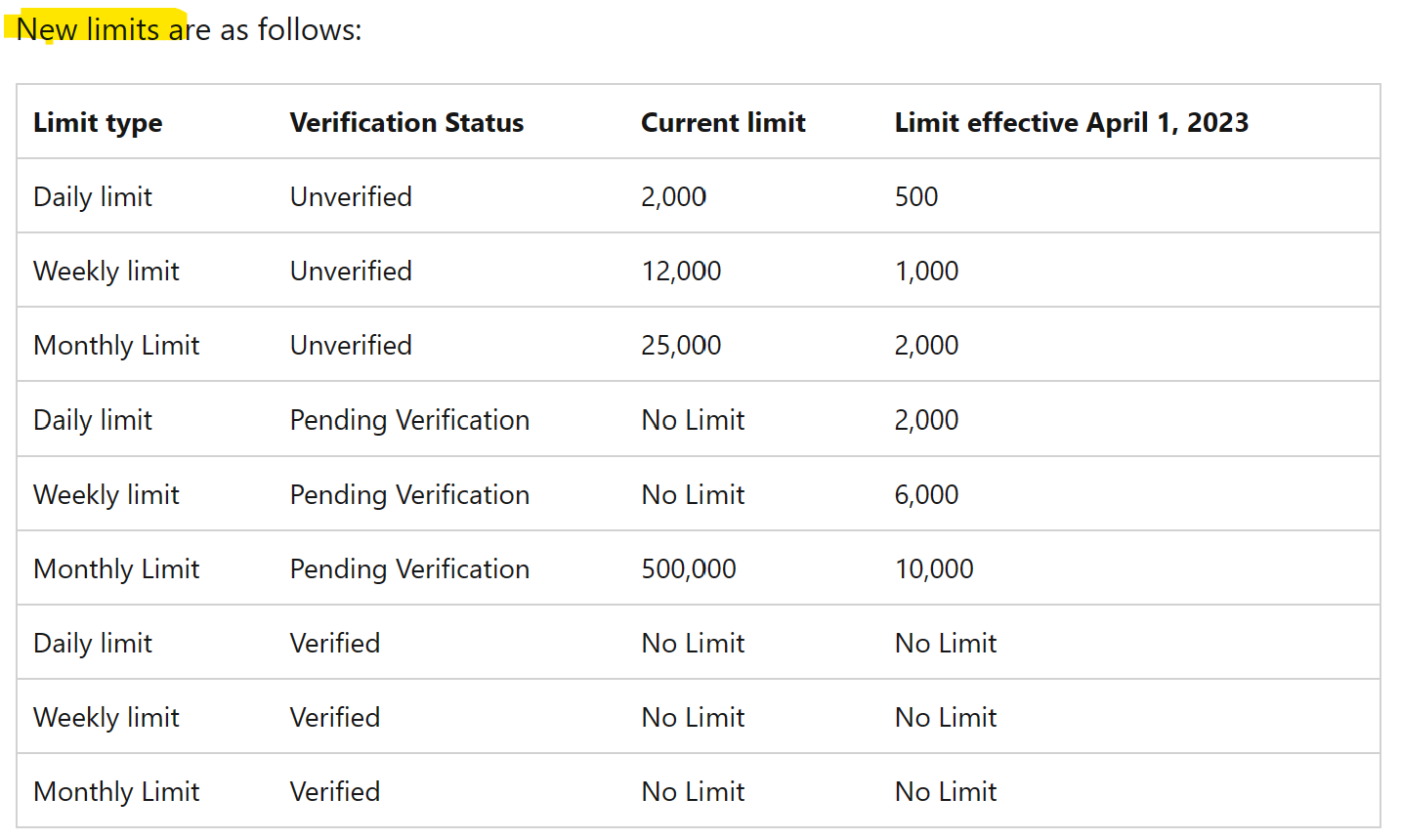Click 'Unverified' in the Monthly Limit row
The height and width of the screenshot is (840, 1401).
351,345
